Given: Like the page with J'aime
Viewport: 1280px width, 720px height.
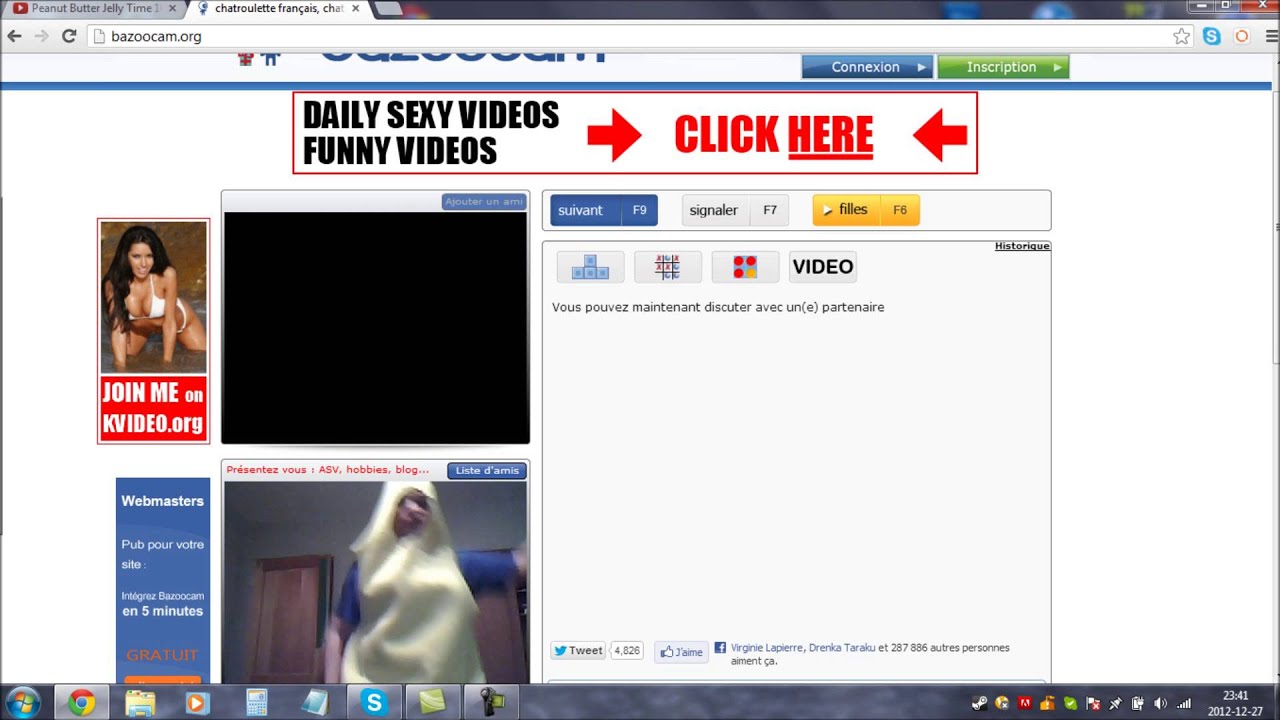Looking at the screenshot, I should tap(681, 652).
